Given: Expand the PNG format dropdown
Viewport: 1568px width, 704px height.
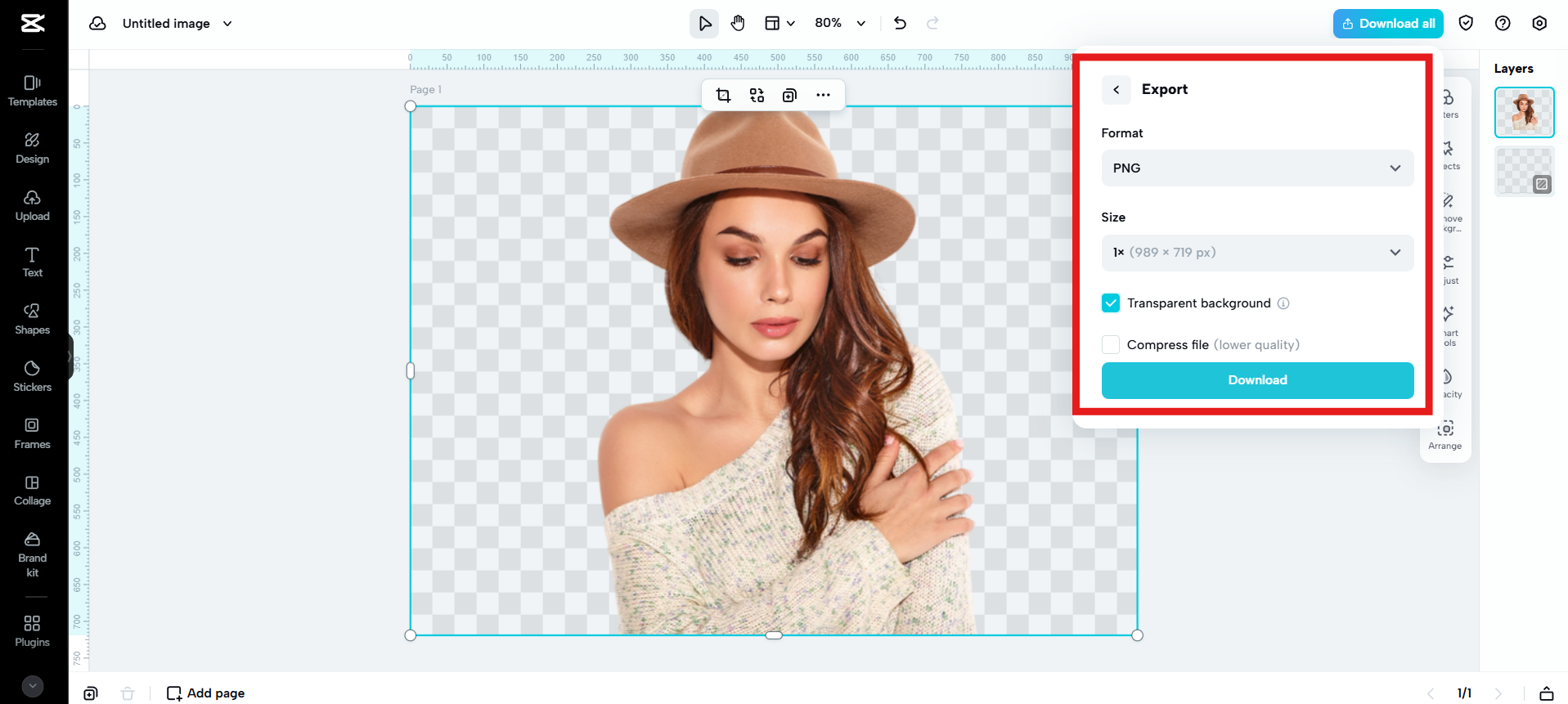Looking at the screenshot, I should point(1257,168).
